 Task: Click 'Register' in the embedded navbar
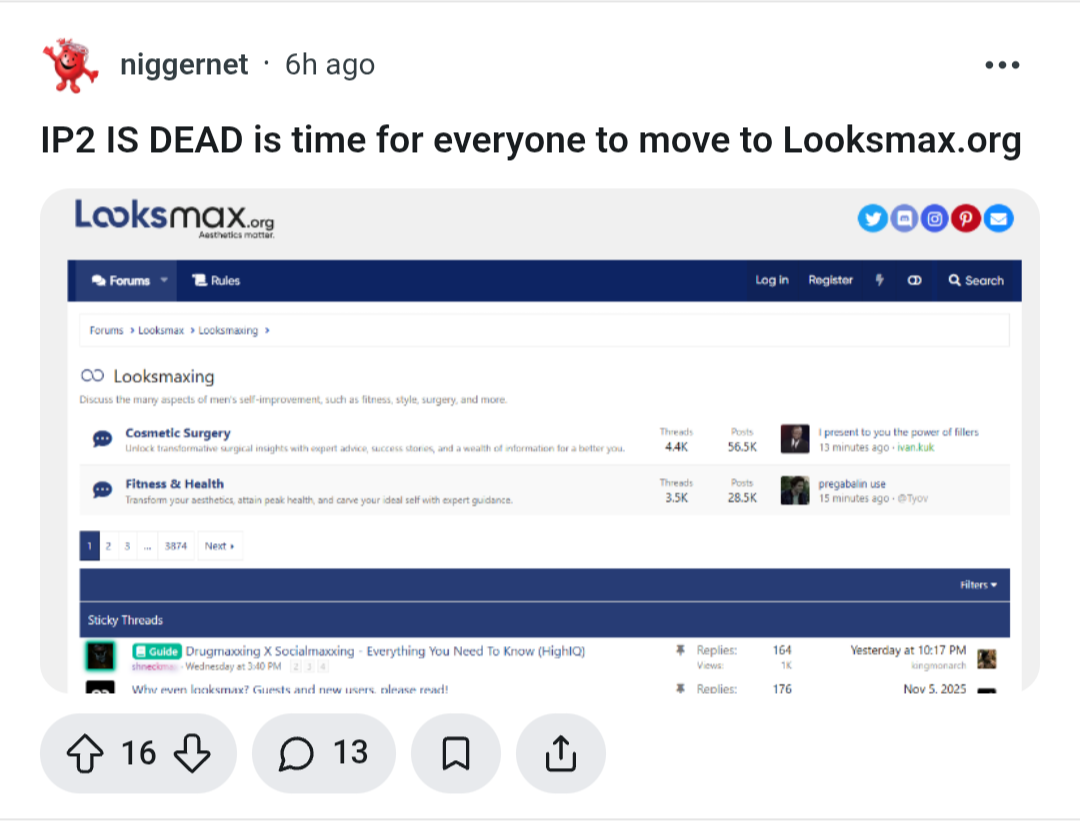pos(830,280)
